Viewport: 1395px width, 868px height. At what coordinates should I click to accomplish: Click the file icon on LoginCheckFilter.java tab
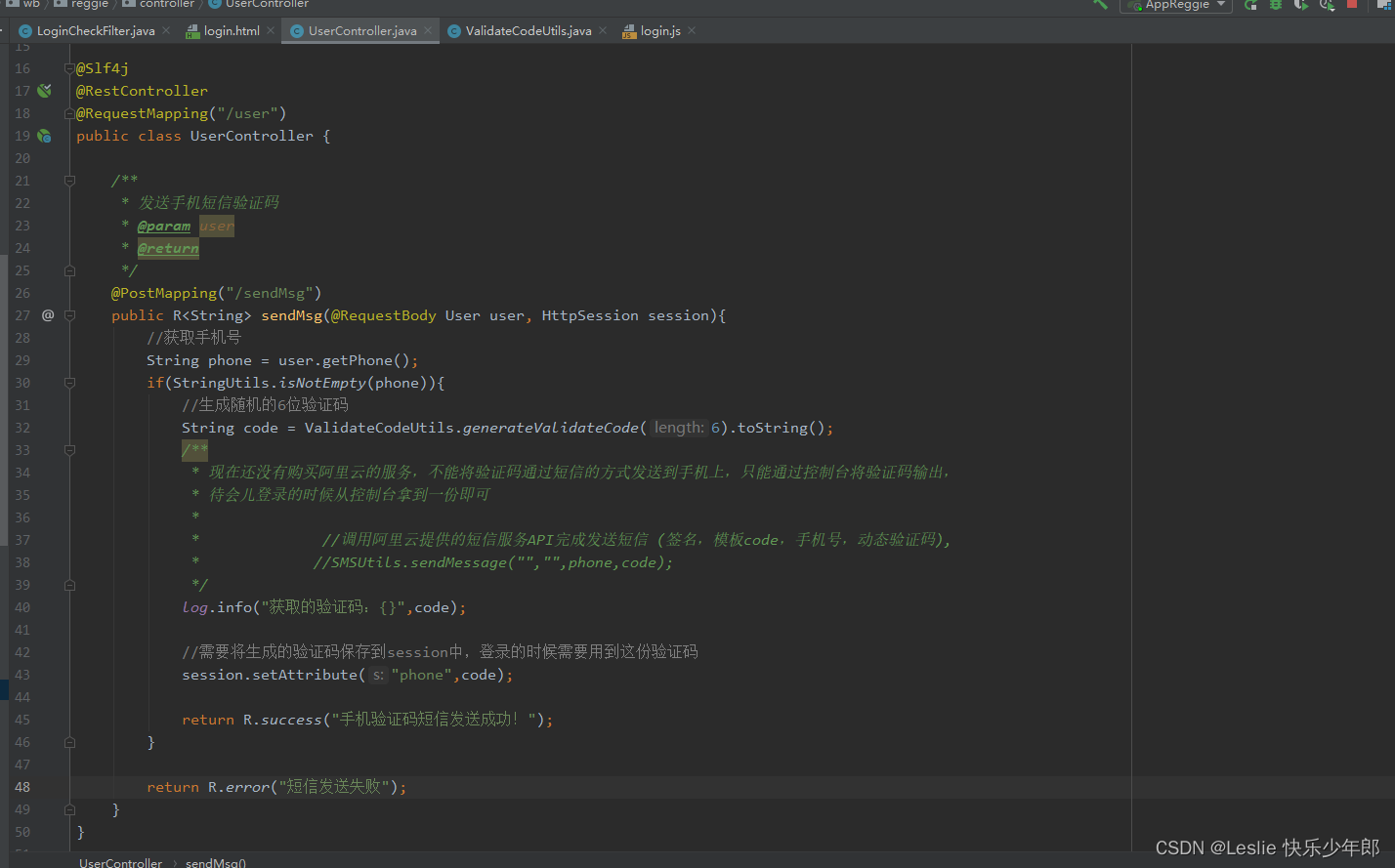pyautogui.click(x=25, y=31)
